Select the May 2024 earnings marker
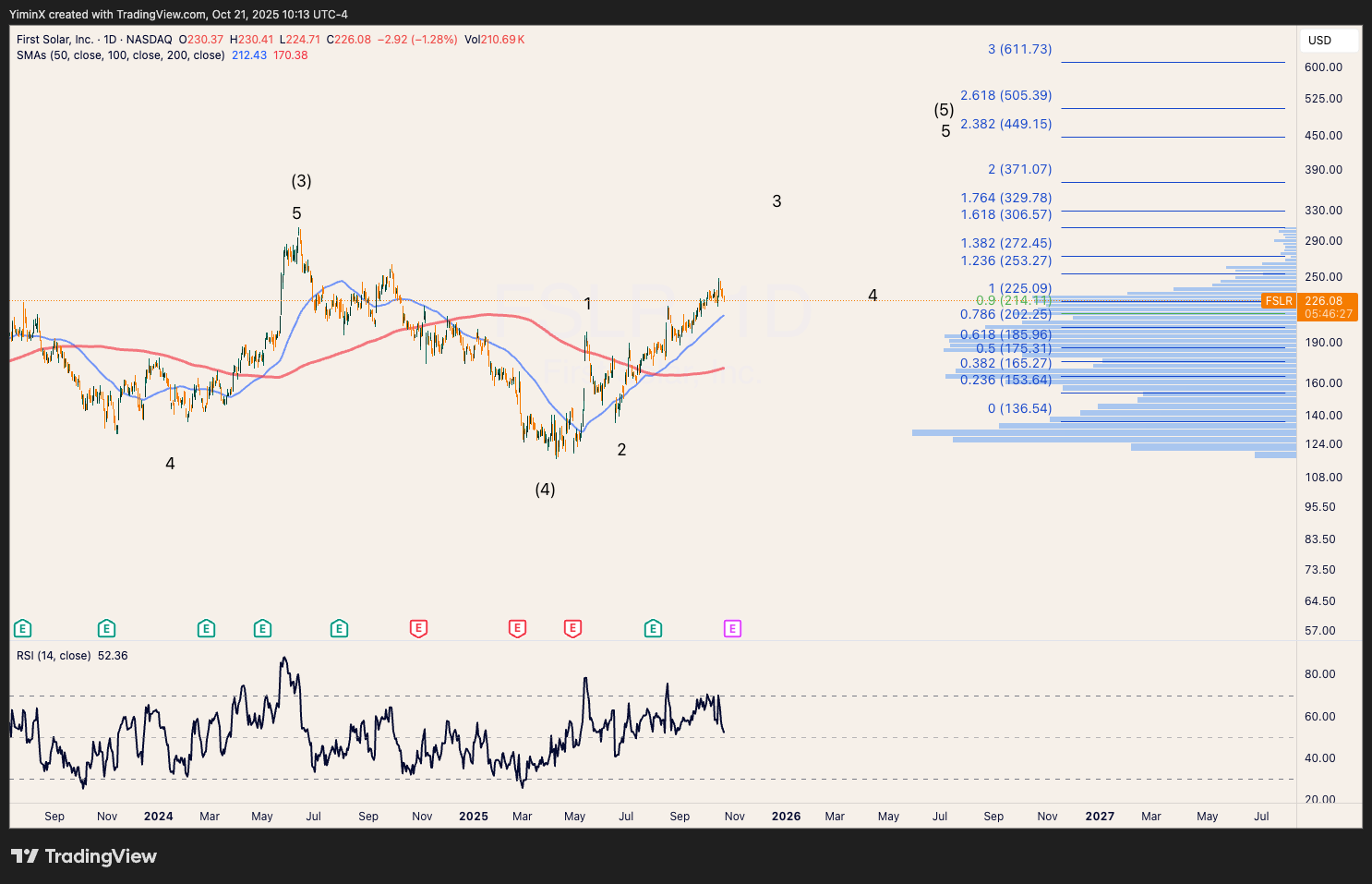This screenshot has height=884, width=1372. (262, 629)
